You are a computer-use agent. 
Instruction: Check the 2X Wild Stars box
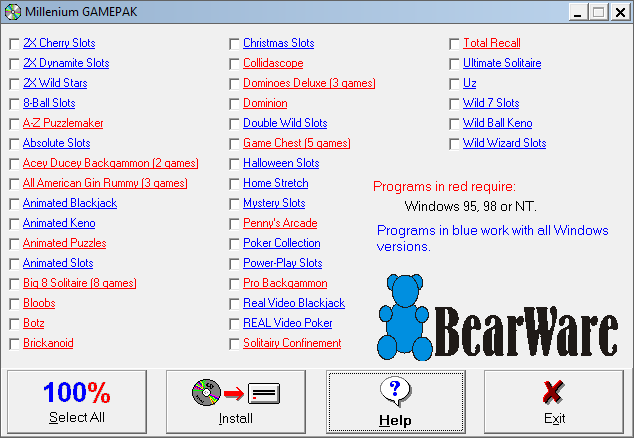(14, 84)
